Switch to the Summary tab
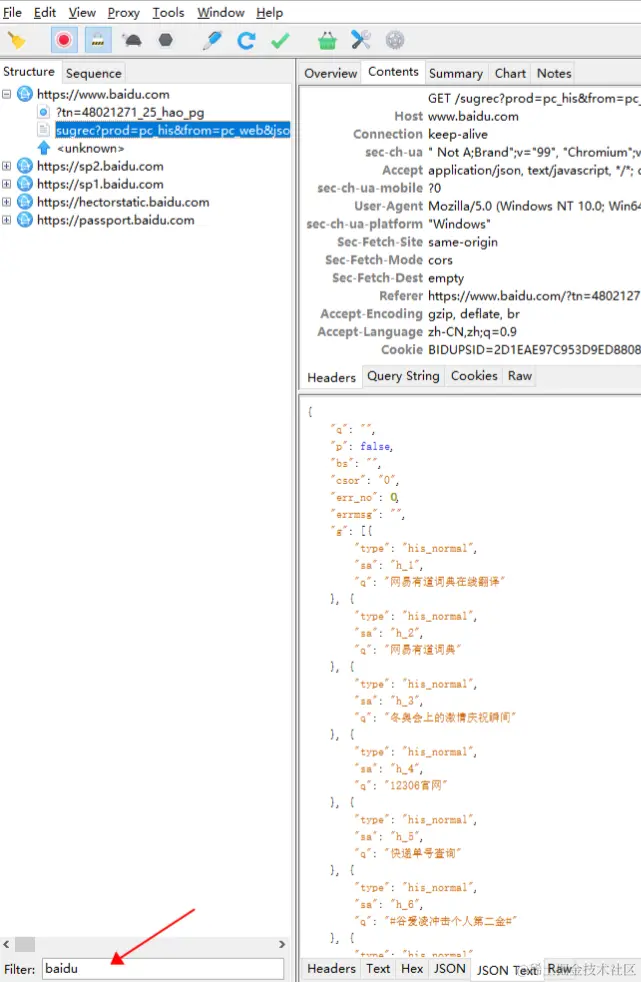Image resolution: width=641 pixels, height=982 pixels. [x=456, y=73]
